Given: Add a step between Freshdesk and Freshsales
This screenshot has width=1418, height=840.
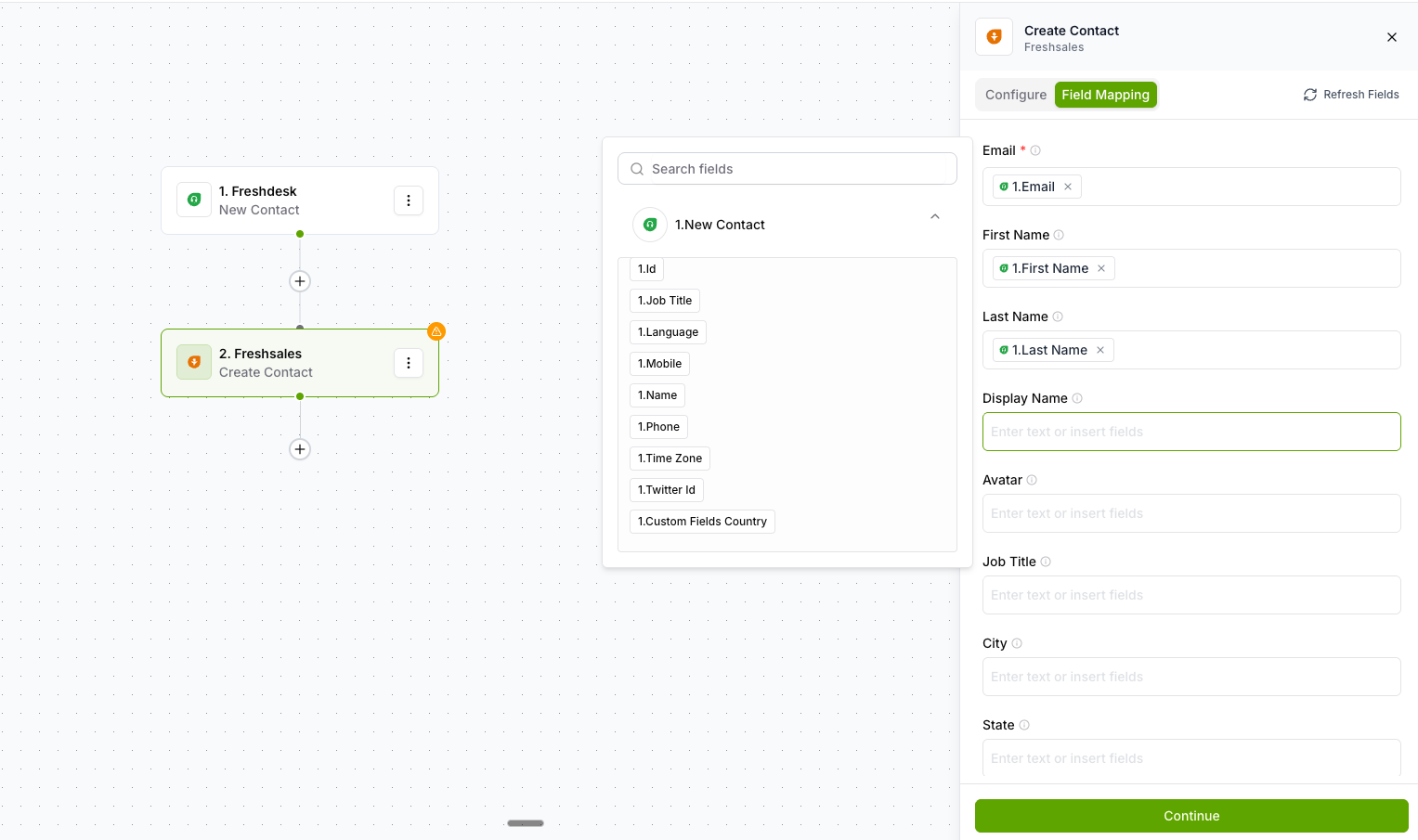Looking at the screenshot, I should point(300,281).
